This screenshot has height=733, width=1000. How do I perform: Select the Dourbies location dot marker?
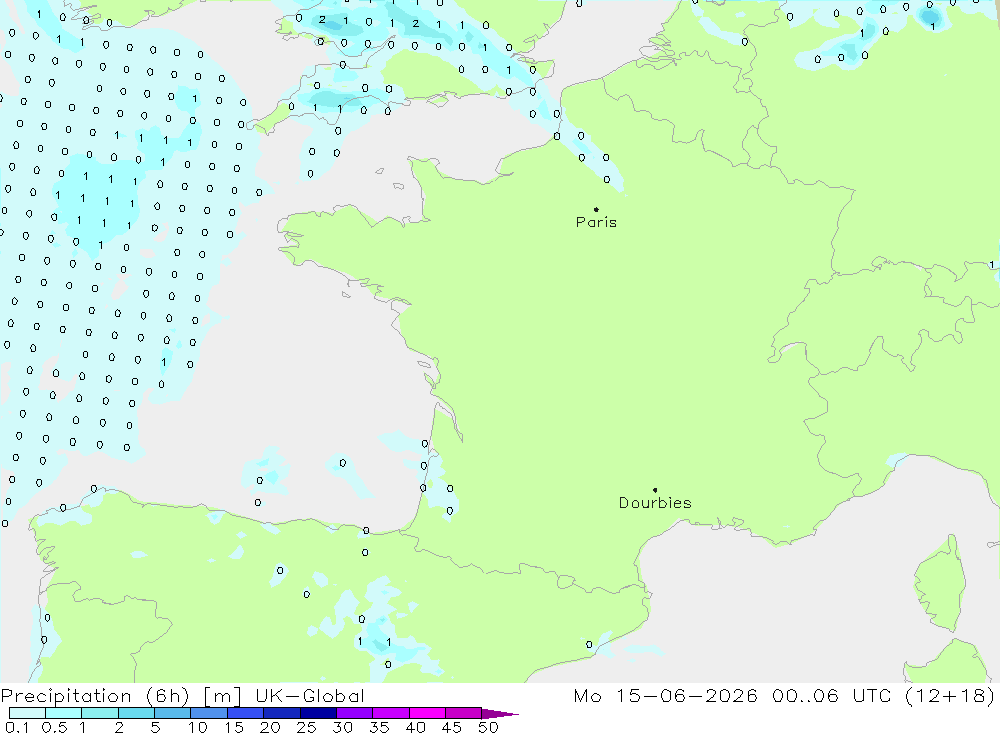tap(655, 490)
